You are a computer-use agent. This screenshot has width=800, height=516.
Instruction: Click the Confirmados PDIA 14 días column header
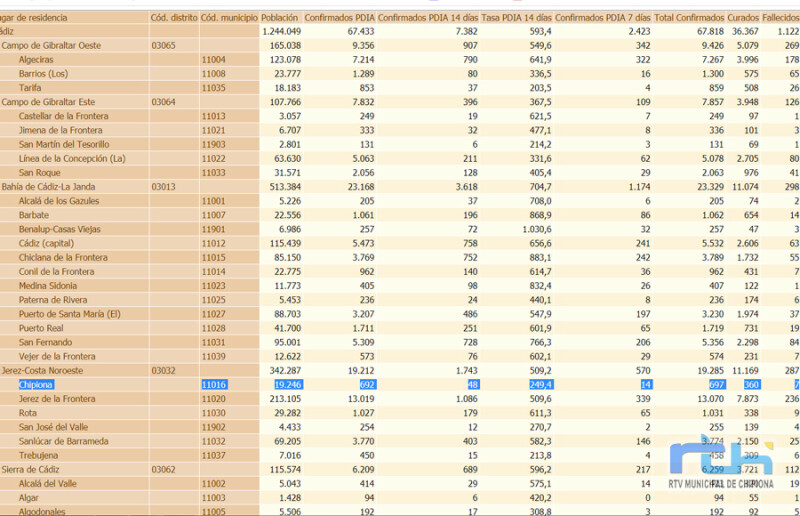point(428,18)
